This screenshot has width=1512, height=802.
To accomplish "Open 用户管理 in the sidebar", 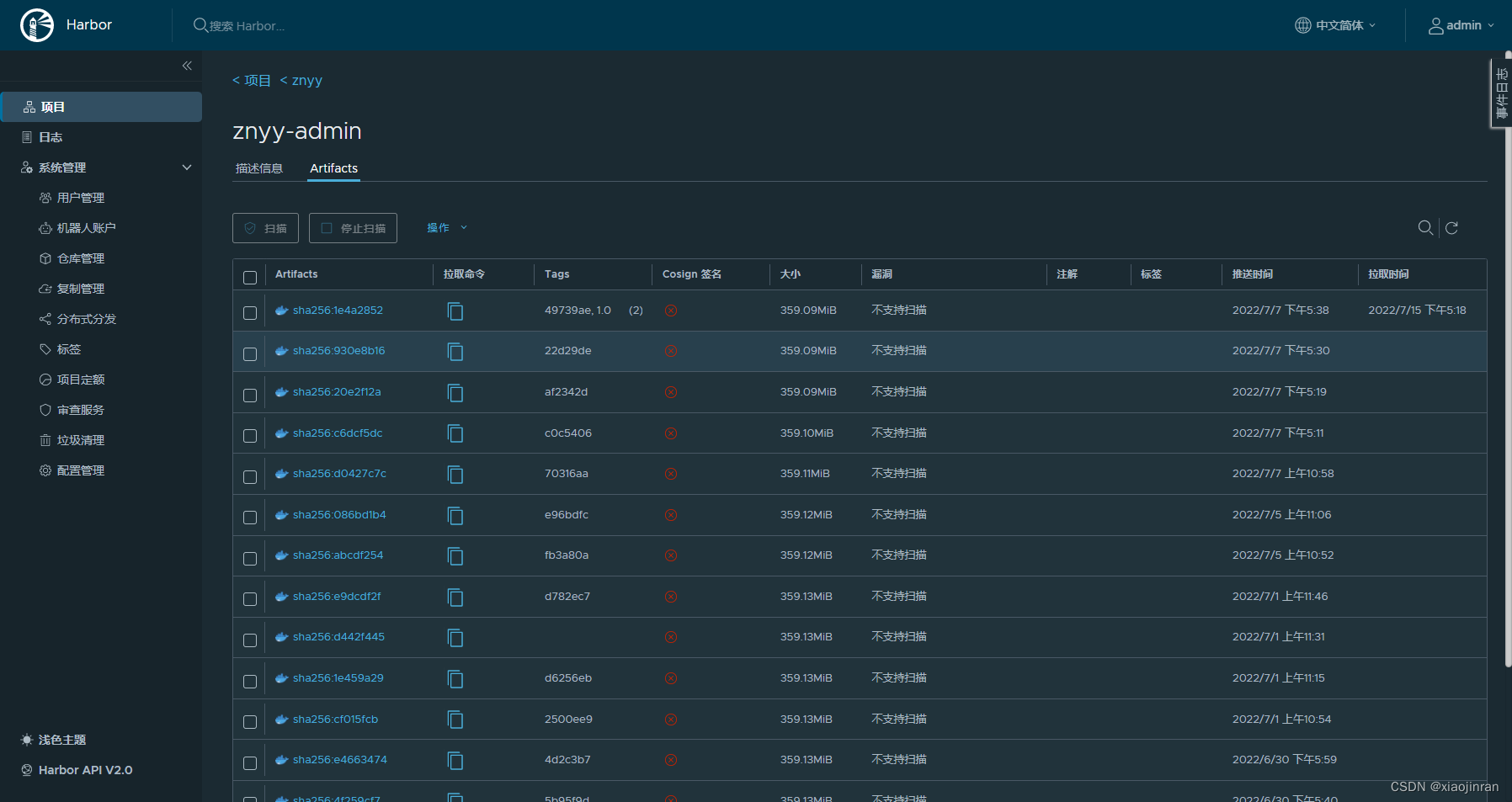I will [81, 198].
